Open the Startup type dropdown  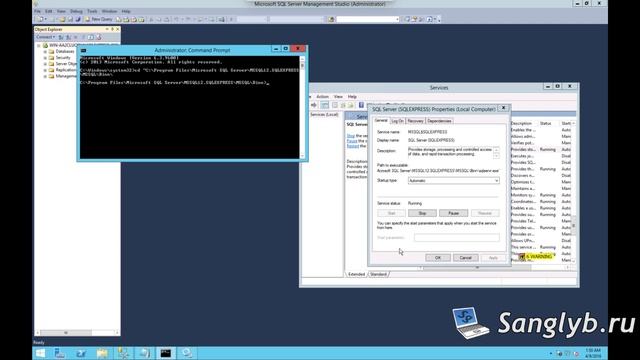[453, 180]
